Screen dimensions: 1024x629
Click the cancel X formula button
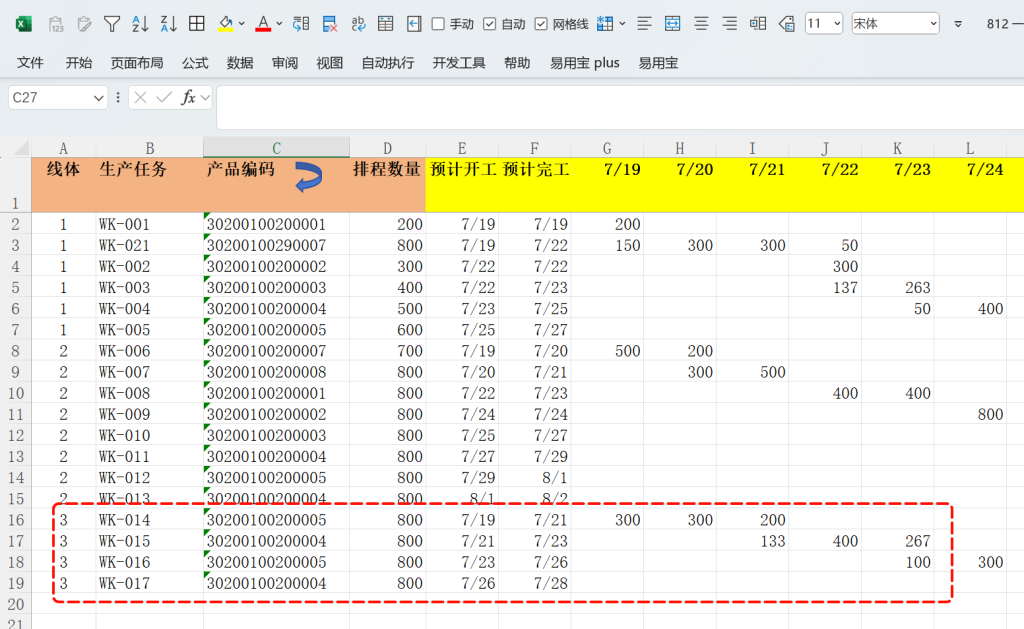(x=140, y=98)
